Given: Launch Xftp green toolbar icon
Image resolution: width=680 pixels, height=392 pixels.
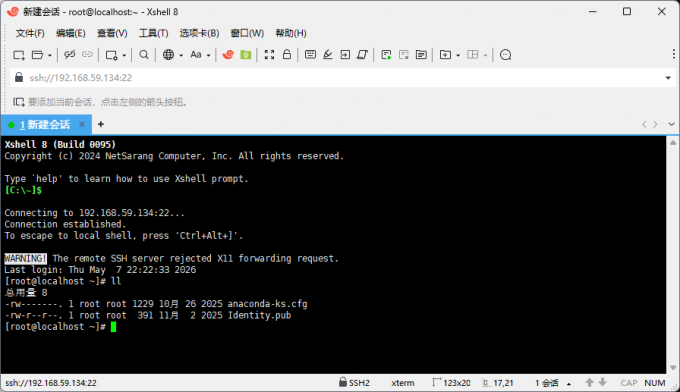Looking at the screenshot, I should point(246,55).
